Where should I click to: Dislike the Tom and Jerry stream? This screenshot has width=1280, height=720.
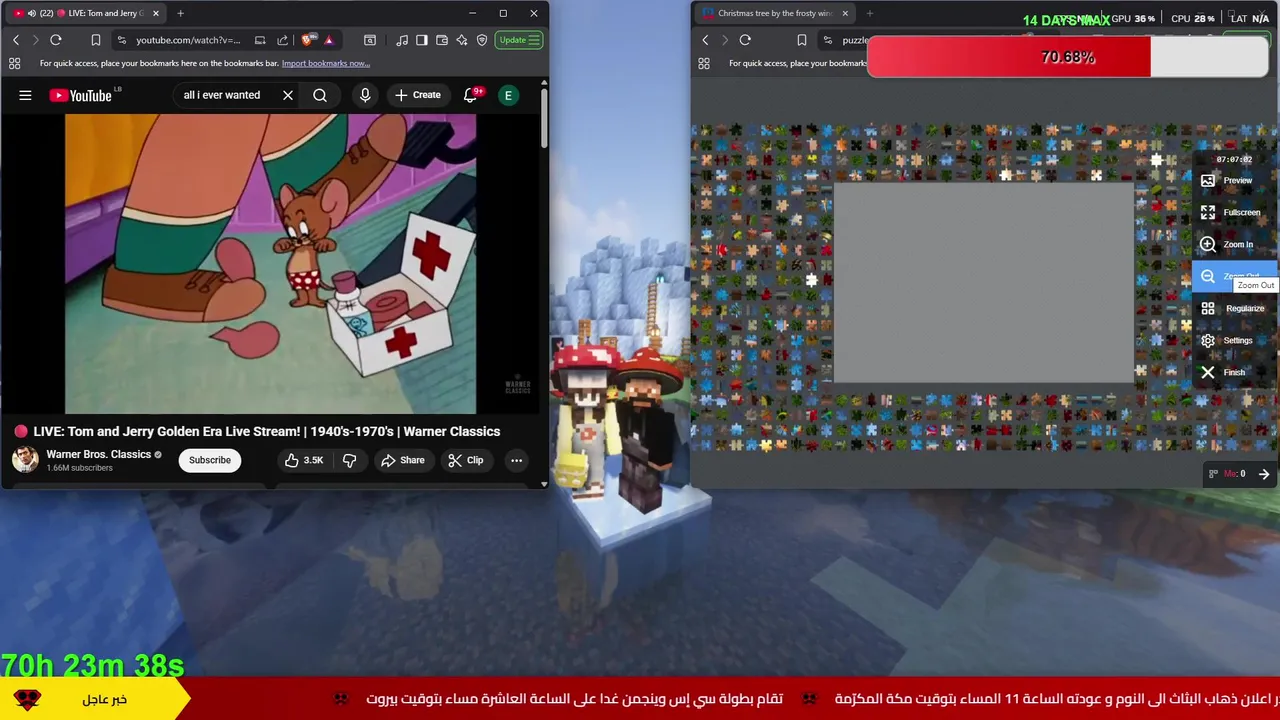pos(349,460)
